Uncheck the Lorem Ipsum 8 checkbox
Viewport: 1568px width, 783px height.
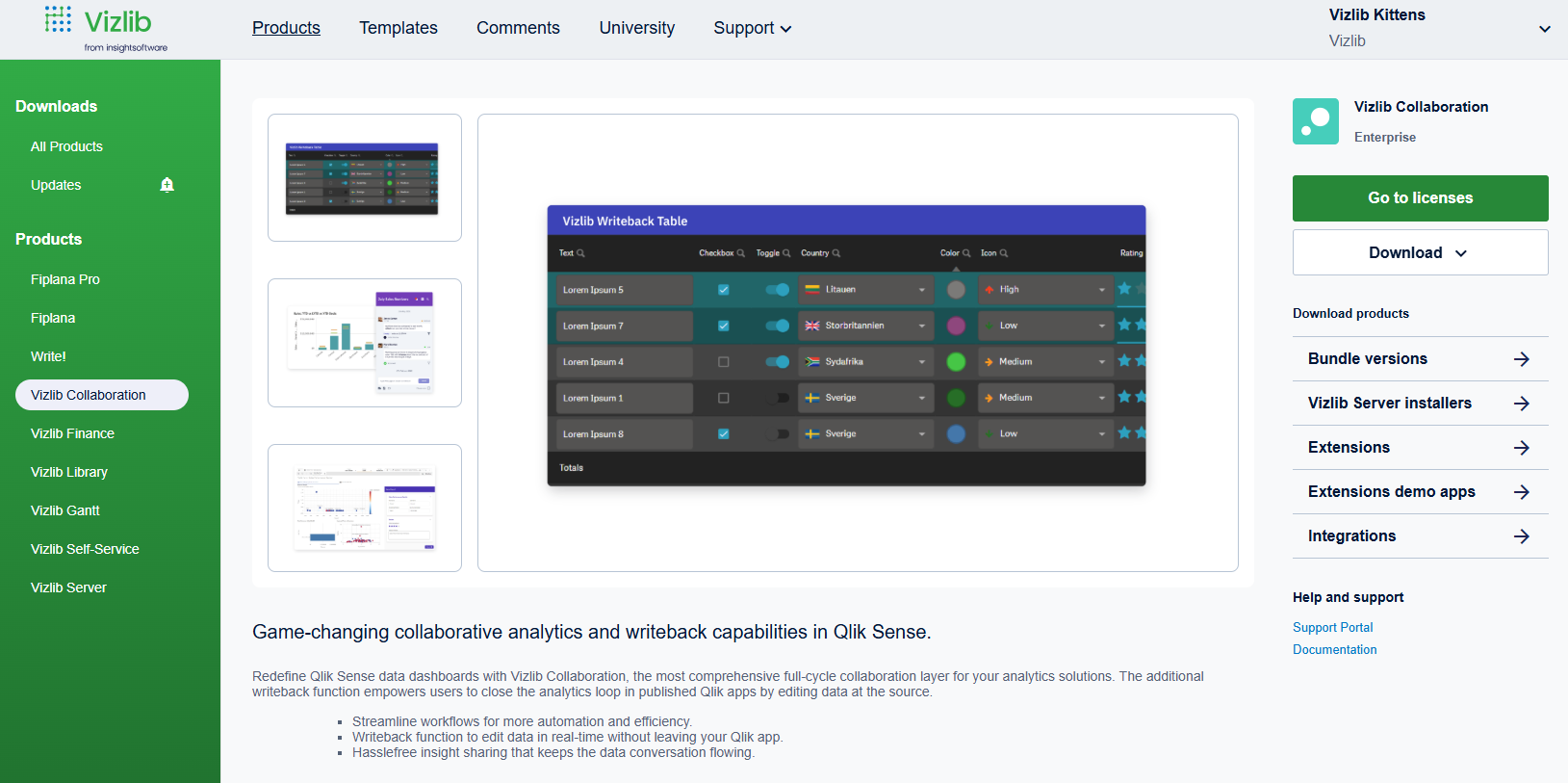coord(724,434)
